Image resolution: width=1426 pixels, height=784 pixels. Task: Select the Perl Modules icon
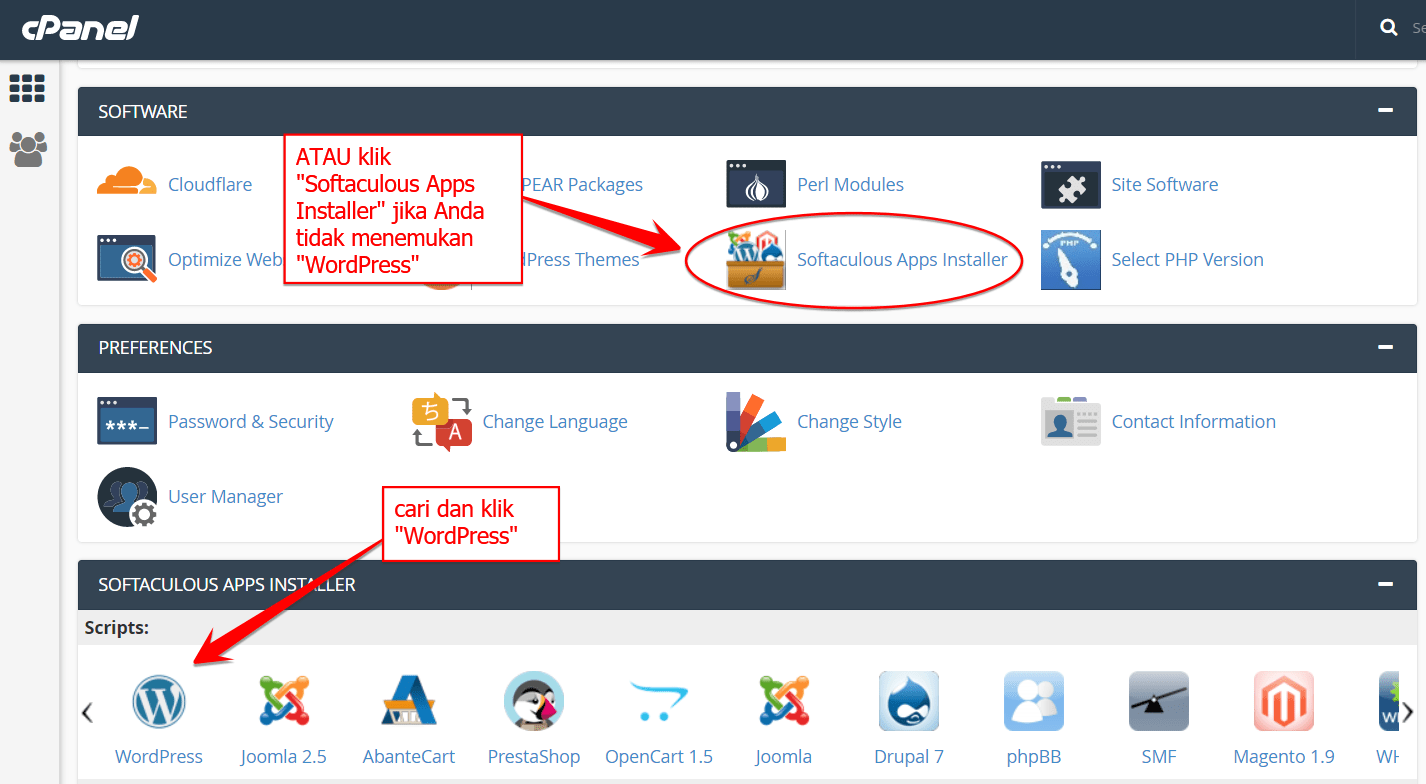(x=756, y=185)
